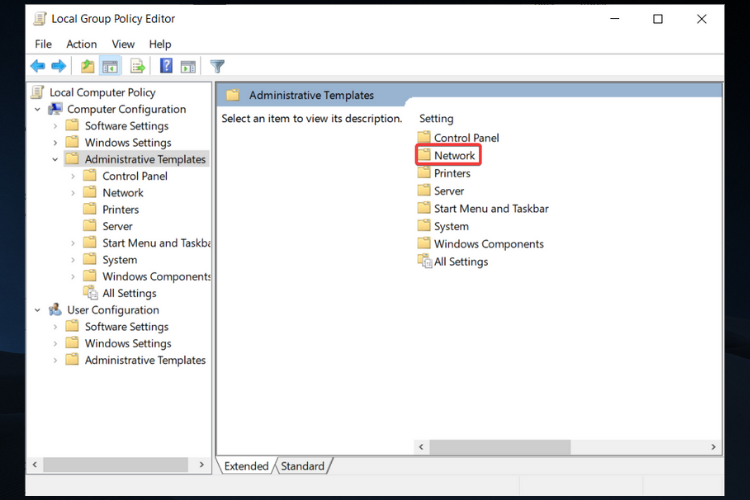The height and width of the screenshot is (500, 750).
Task: Select Network in left tree
Action: pos(123,193)
